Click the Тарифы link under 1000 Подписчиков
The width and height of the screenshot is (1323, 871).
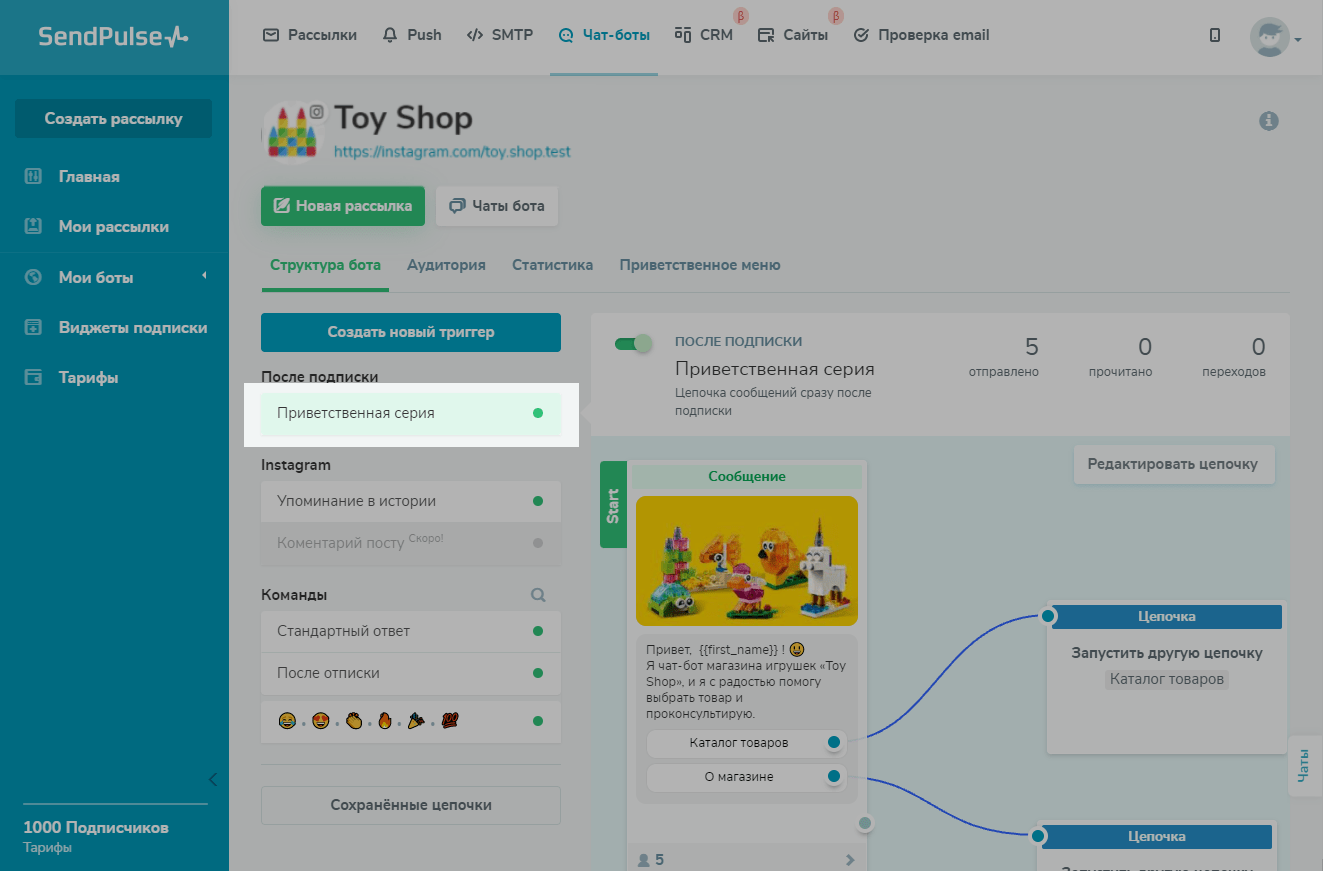click(47, 848)
